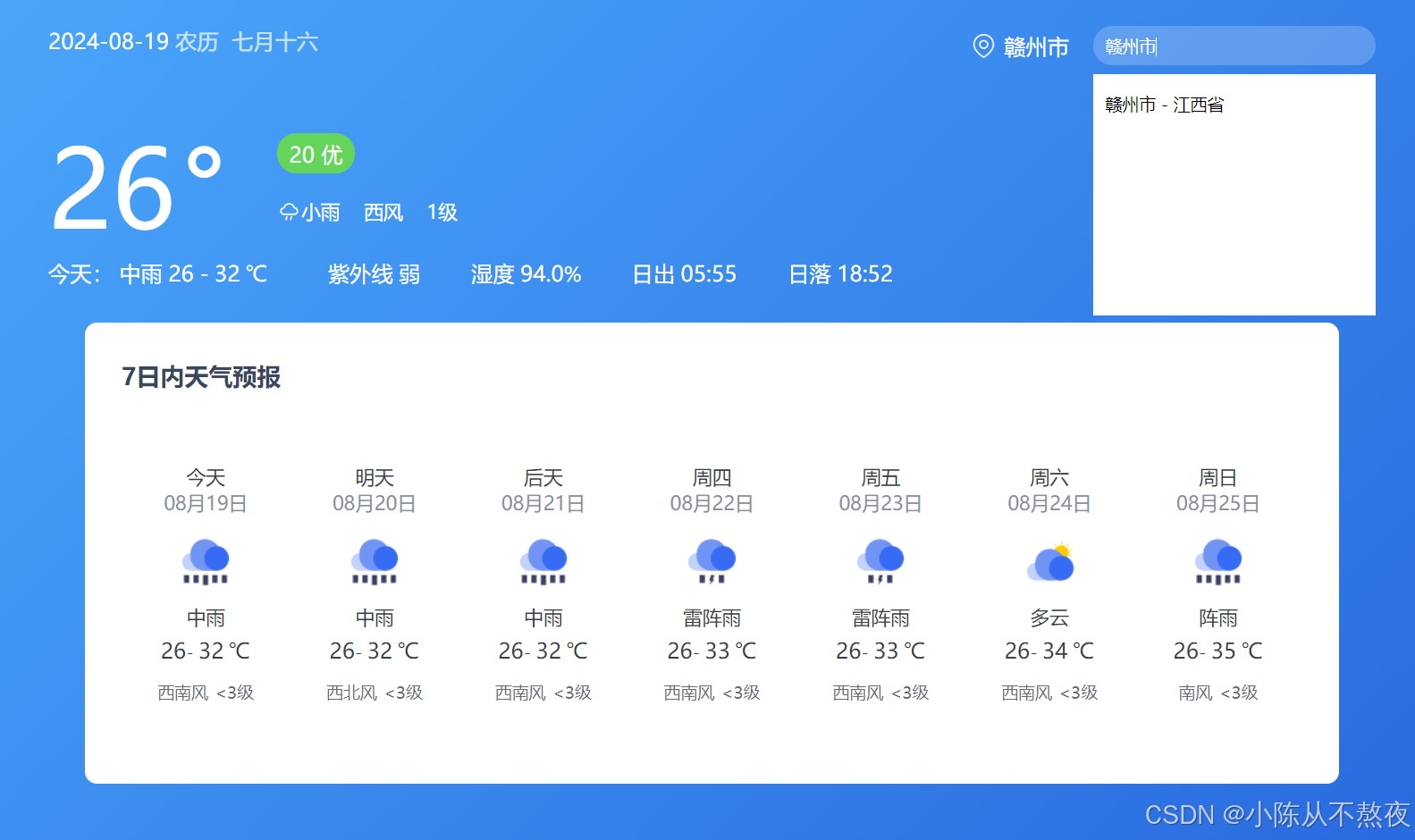
Task: Click the 周五 day label
Action: (880, 478)
